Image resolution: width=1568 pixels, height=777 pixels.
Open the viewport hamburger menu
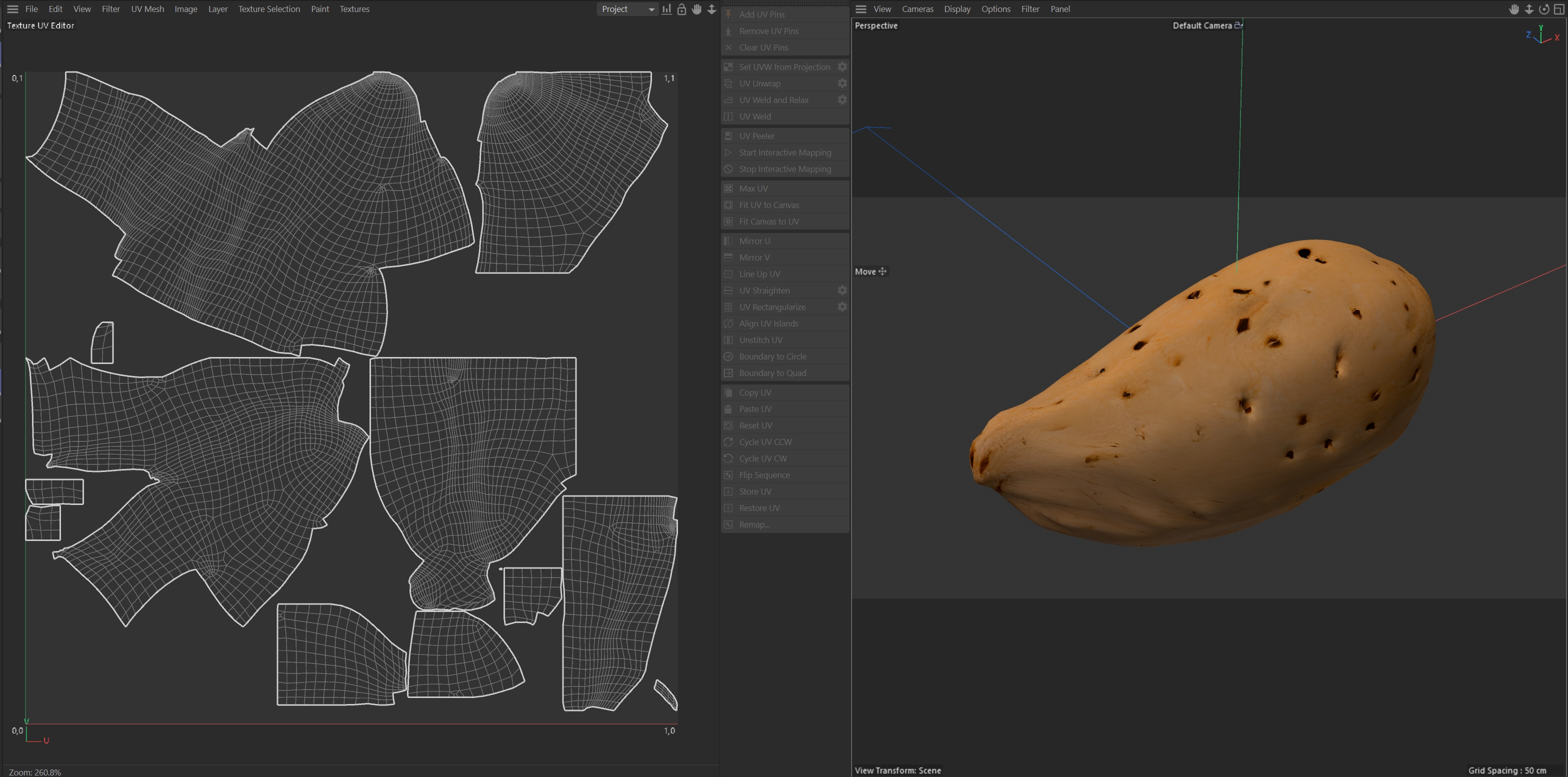pos(860,9)
